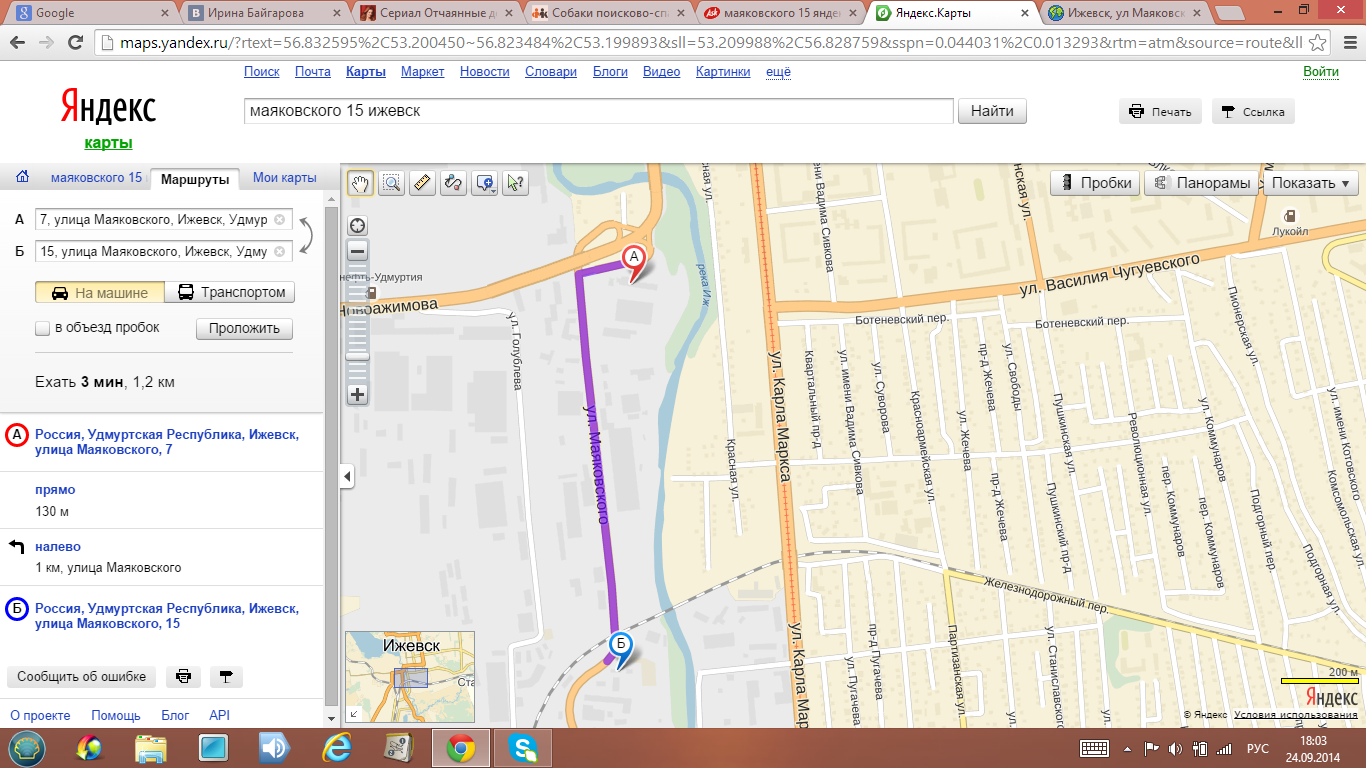Open the 'API' footer link
1366x768 pixels.
tap(219, 715)
